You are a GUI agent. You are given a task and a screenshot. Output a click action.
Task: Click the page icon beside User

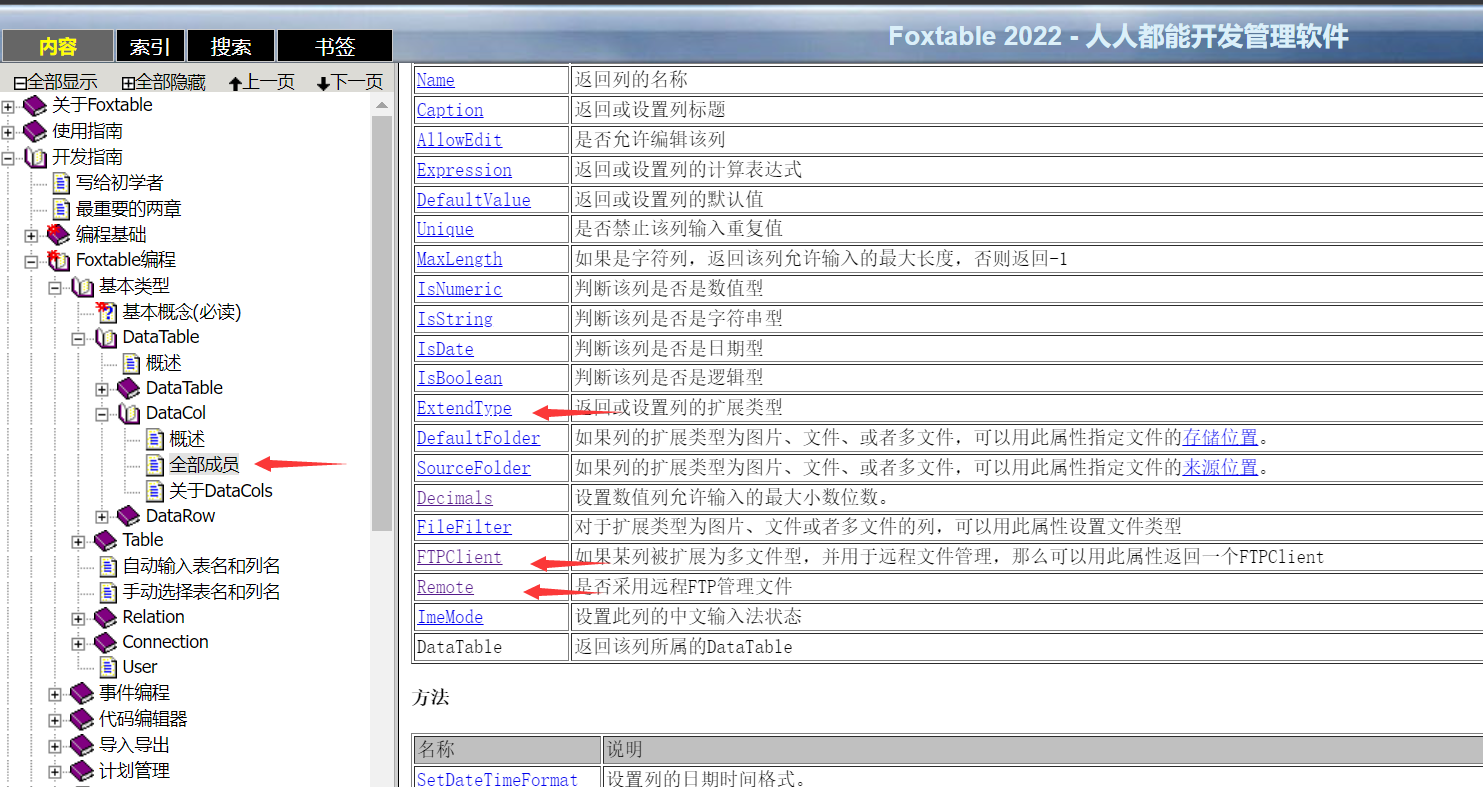pos(108,667)
